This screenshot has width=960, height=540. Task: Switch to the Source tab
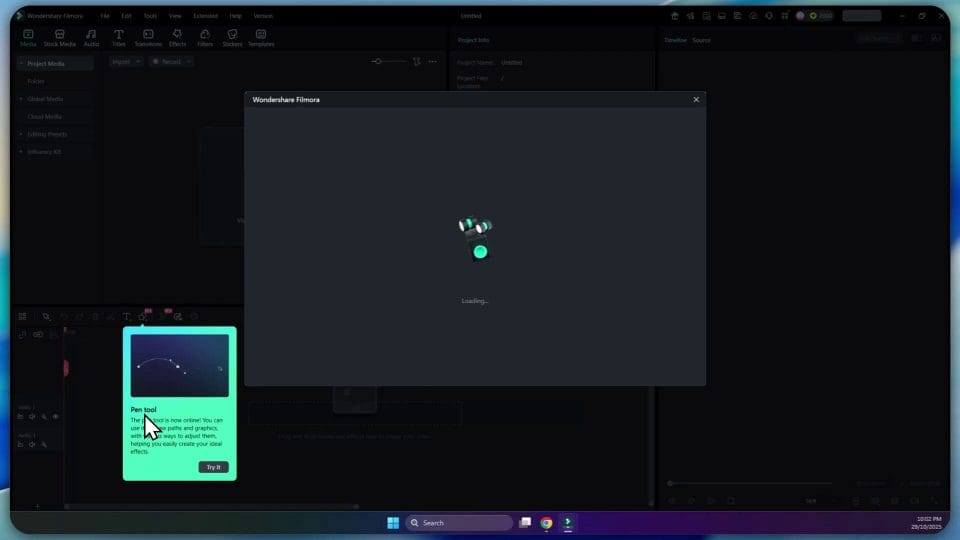(702, 40)
